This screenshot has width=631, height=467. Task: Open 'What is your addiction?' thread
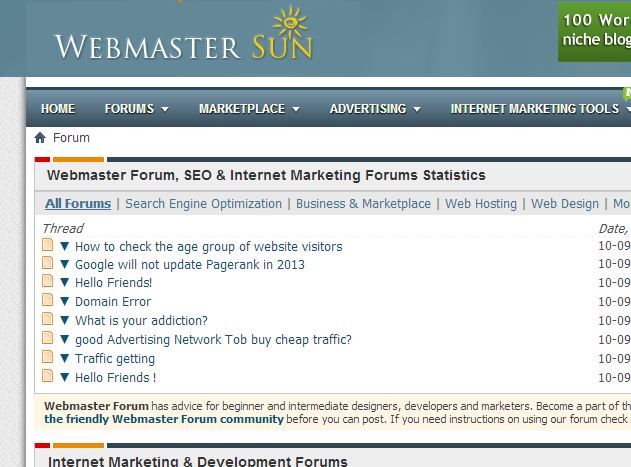(141, 321)
